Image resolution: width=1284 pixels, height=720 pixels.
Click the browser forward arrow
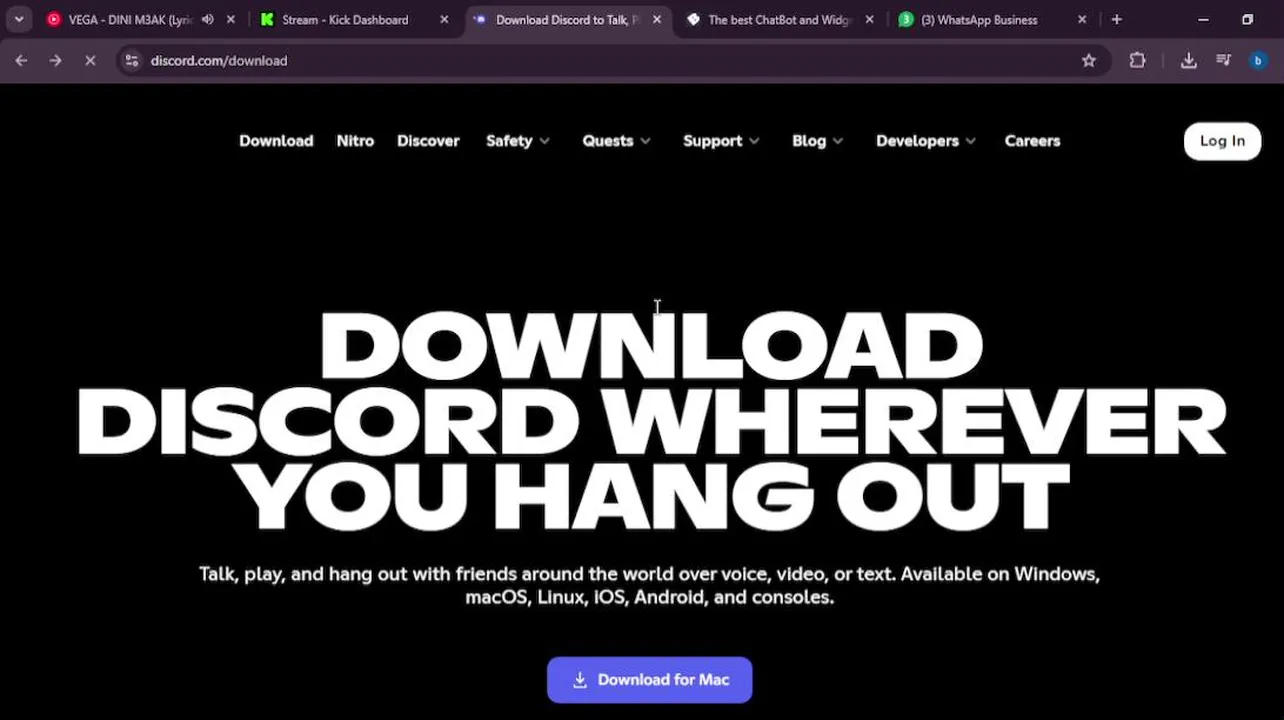pyautogui.click(x=56, y=61)
